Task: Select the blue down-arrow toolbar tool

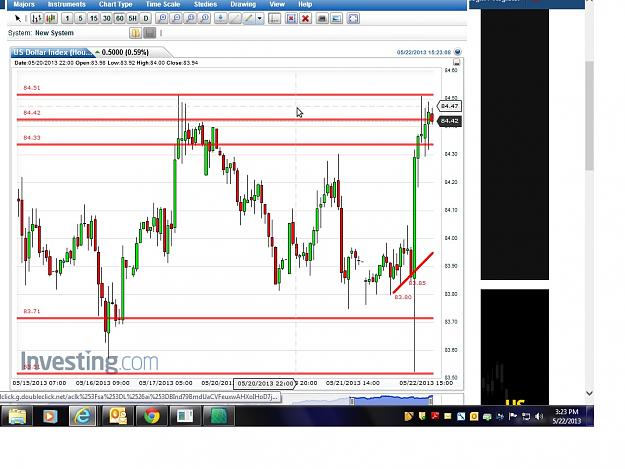Action: [x=220, y=18]
